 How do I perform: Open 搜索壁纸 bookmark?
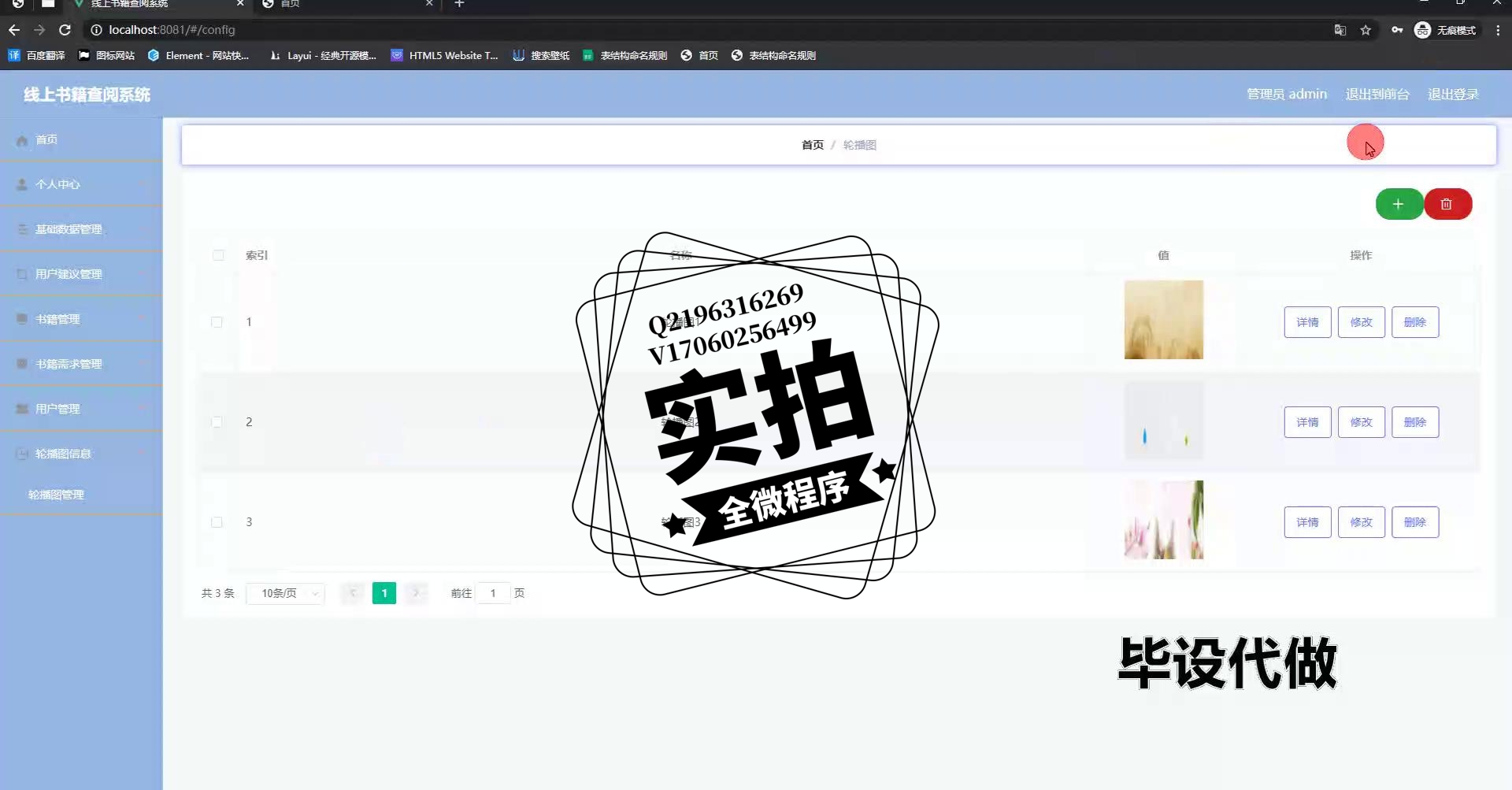pos(541,55)
